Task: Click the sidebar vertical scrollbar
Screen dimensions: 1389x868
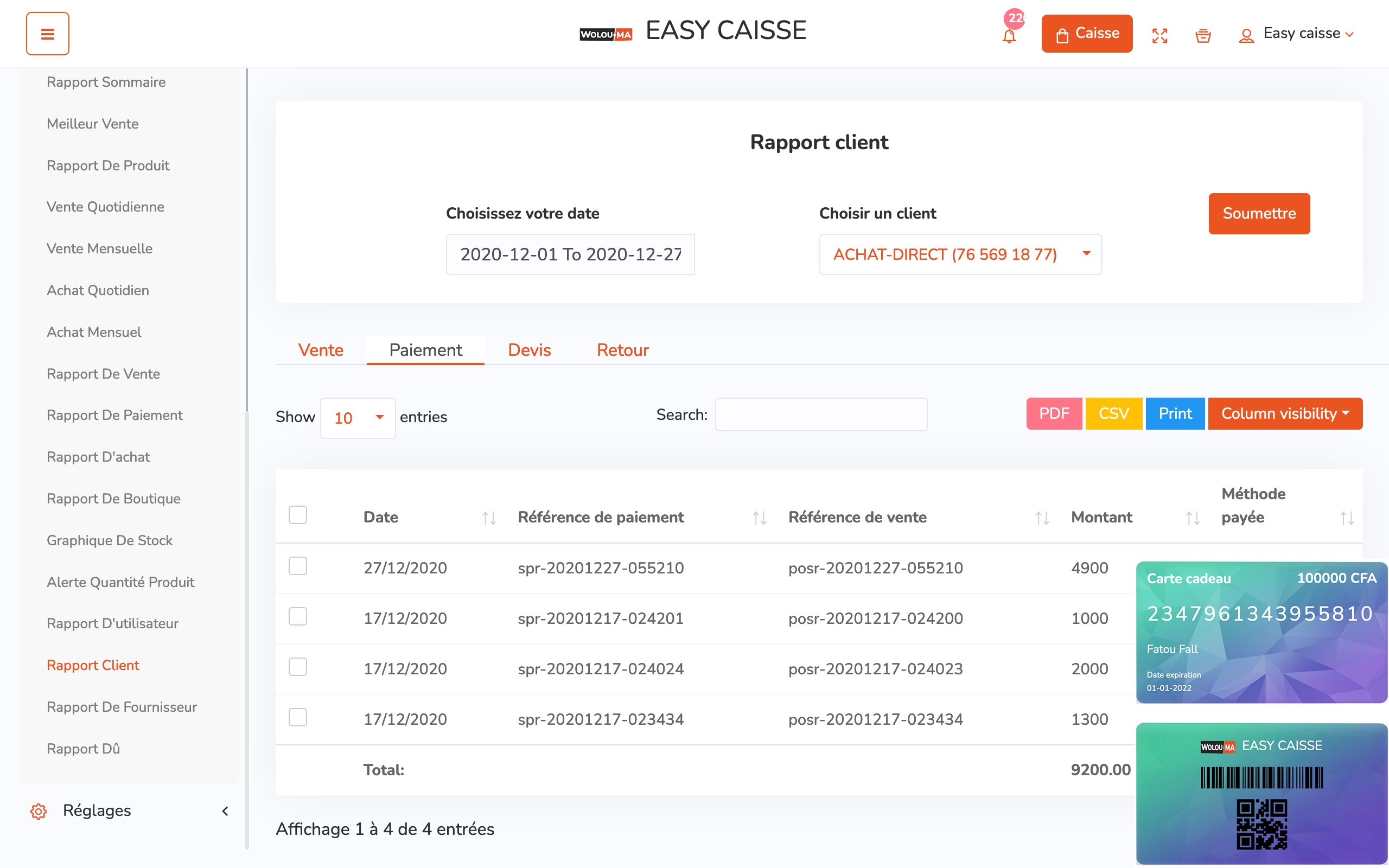Action: point(246,241)
